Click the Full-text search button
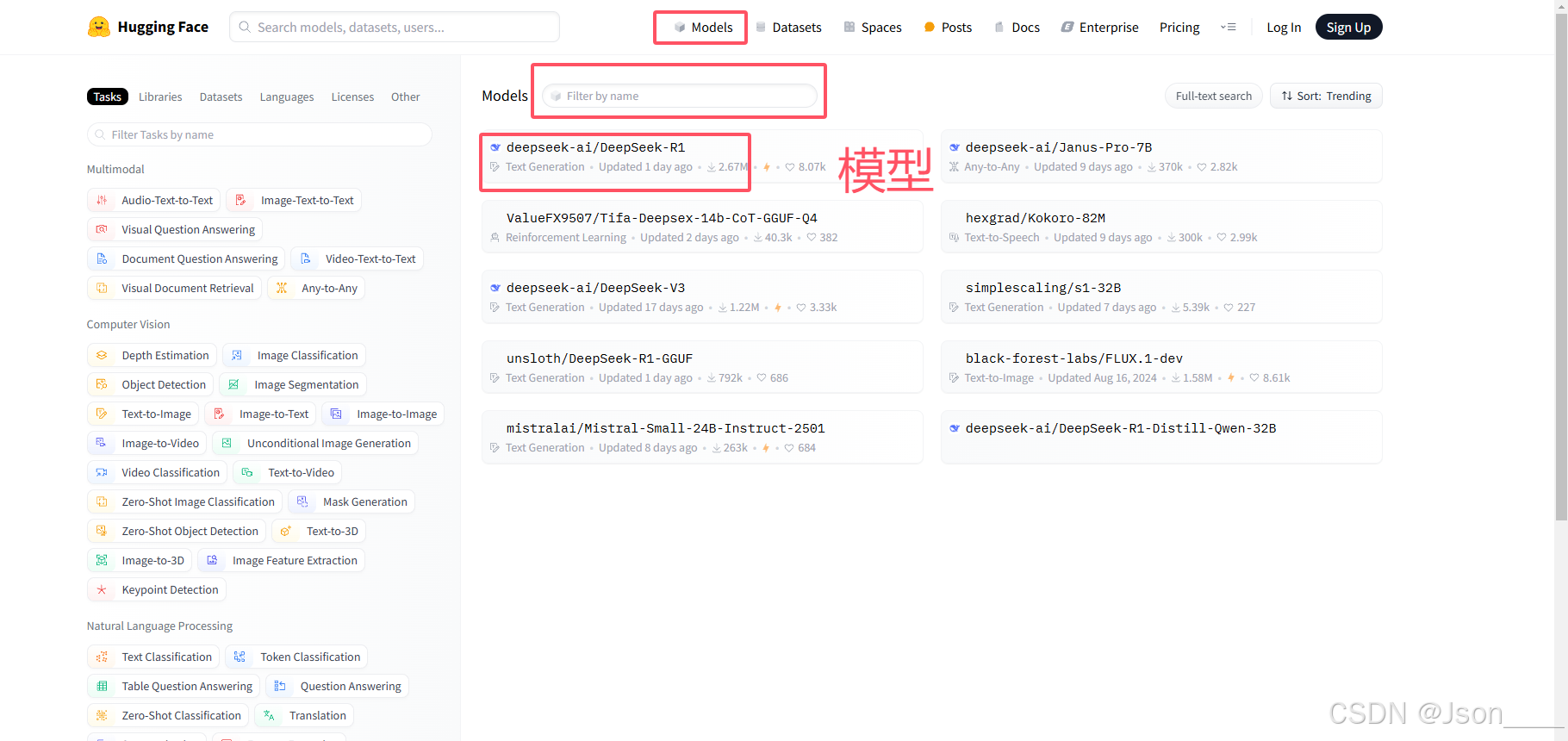The image size is (1568, 741). click(1214, 96)
